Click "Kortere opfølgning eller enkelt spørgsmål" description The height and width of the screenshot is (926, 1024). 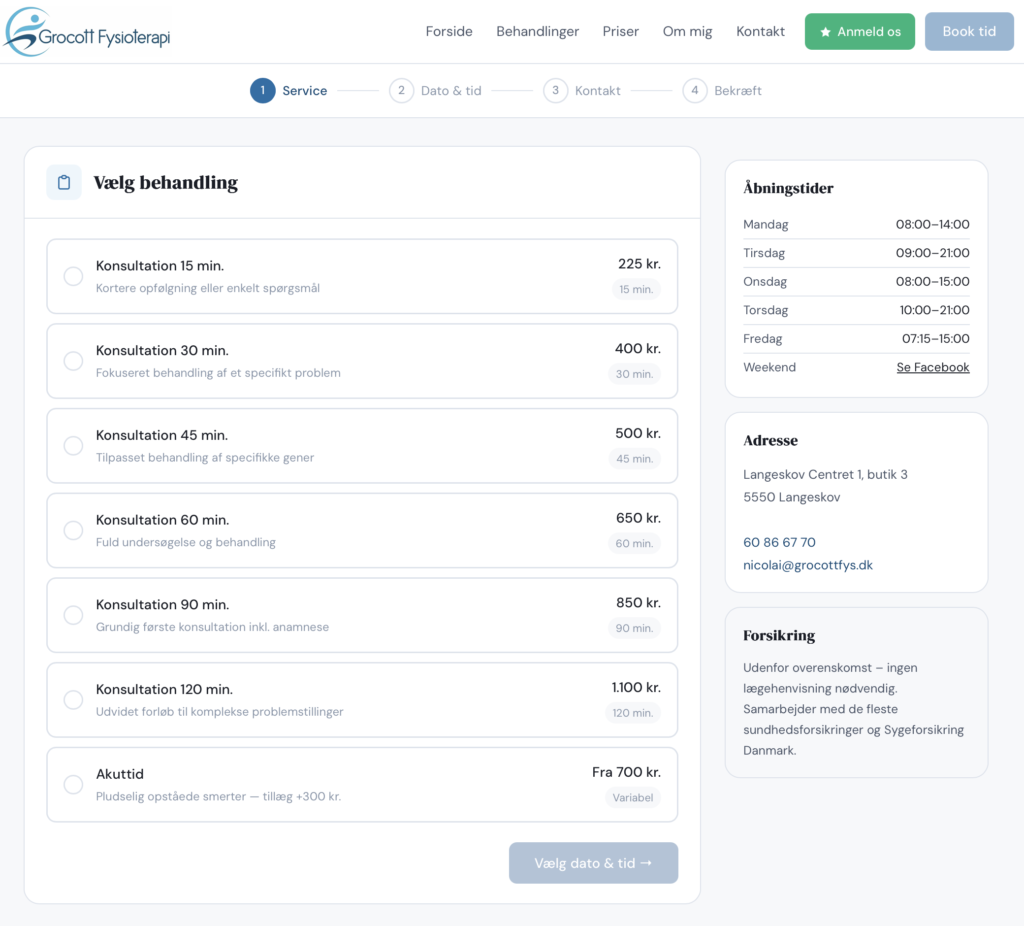[x=208, y=288]
